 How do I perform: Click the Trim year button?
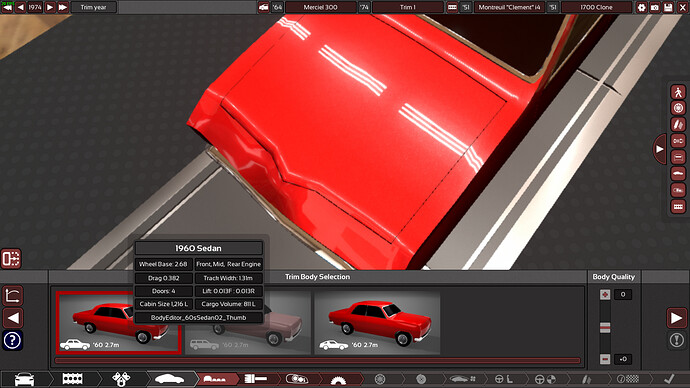click(93, 7)
